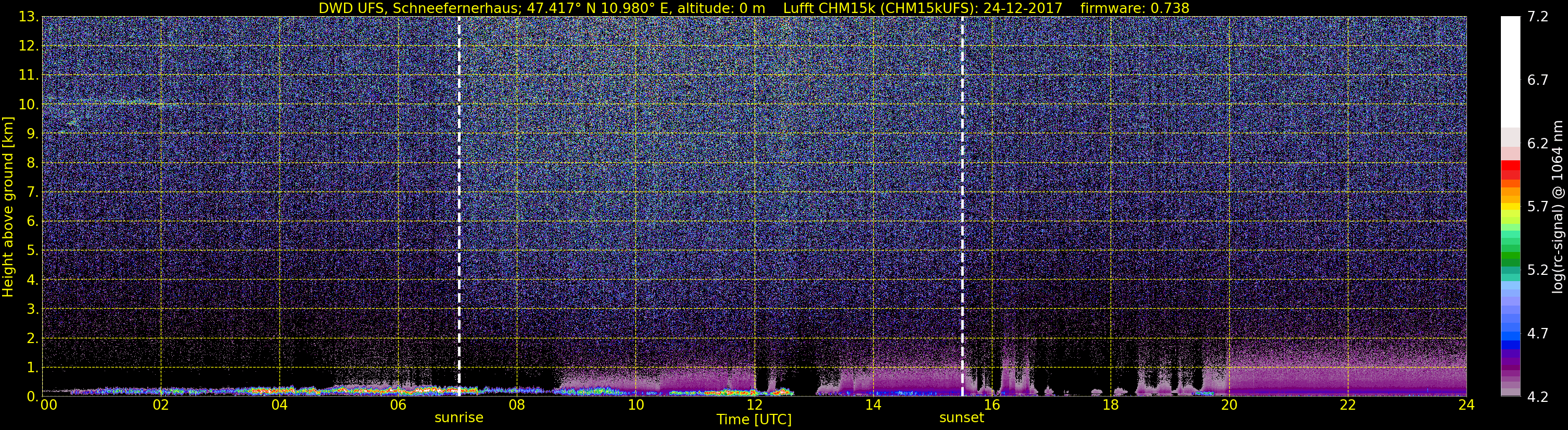Click the height axis tick label '6.'
This screenshot has width=1568, height=430.
[x=33, y=222]
